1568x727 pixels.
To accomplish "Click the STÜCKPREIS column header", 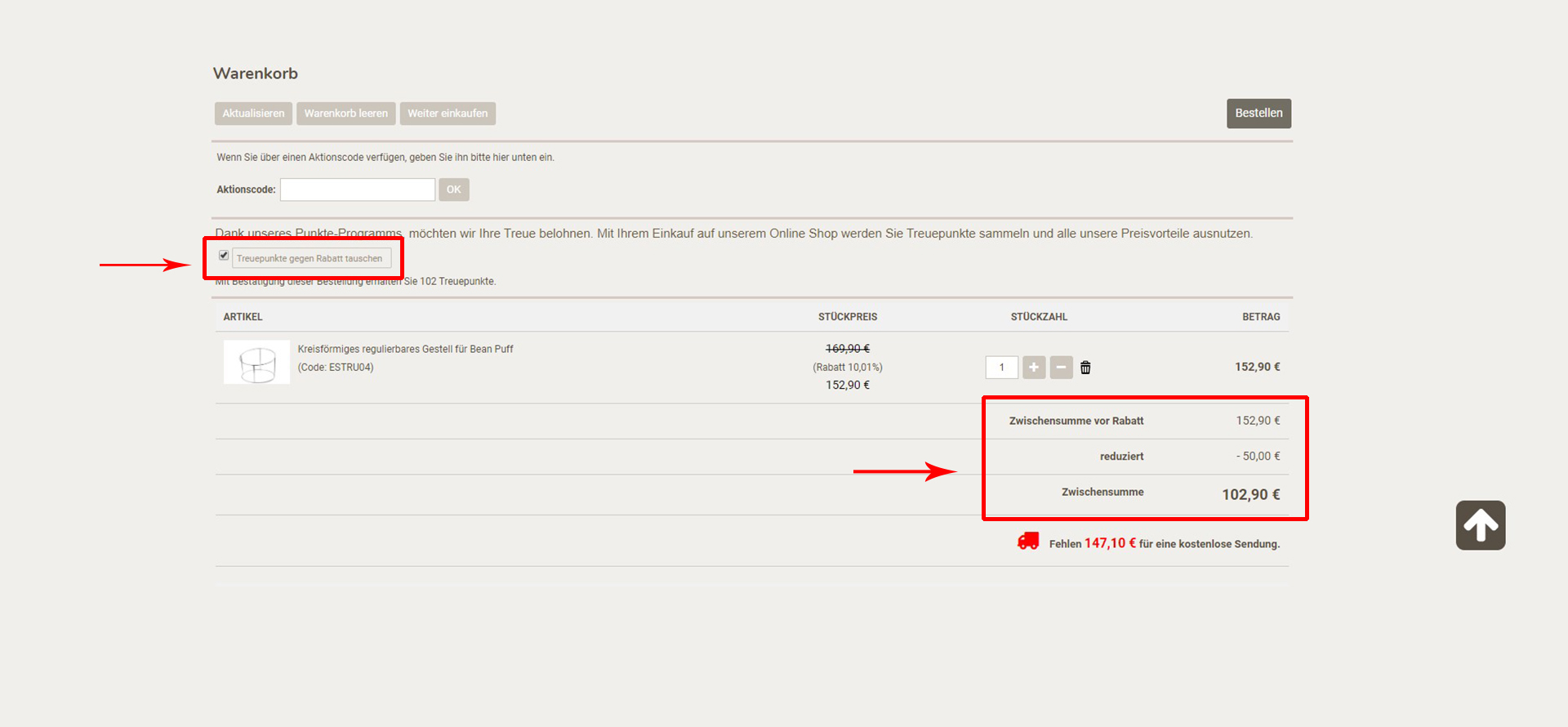I will (847, 317).
